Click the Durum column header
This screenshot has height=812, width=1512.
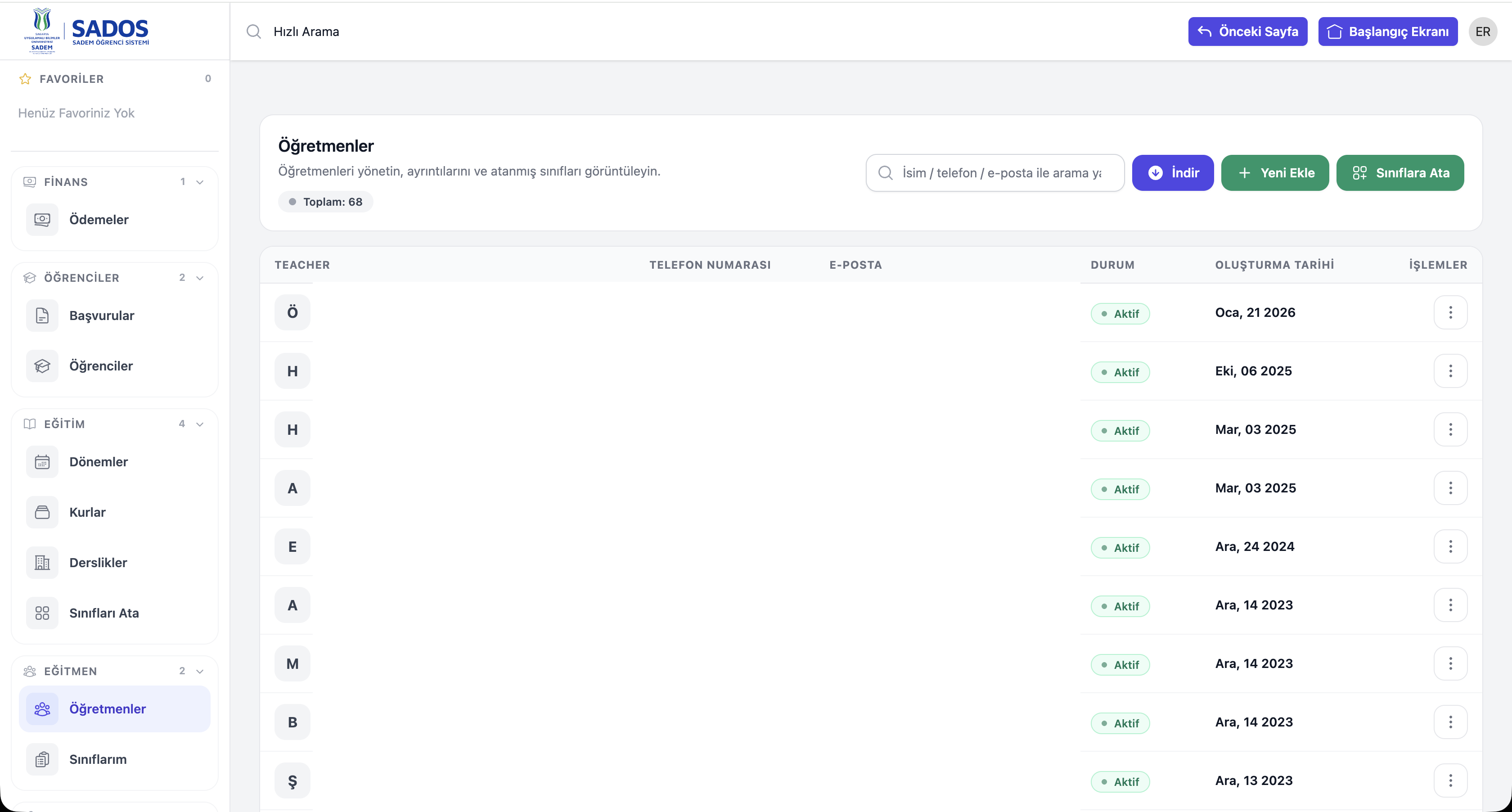point(1112,265)
